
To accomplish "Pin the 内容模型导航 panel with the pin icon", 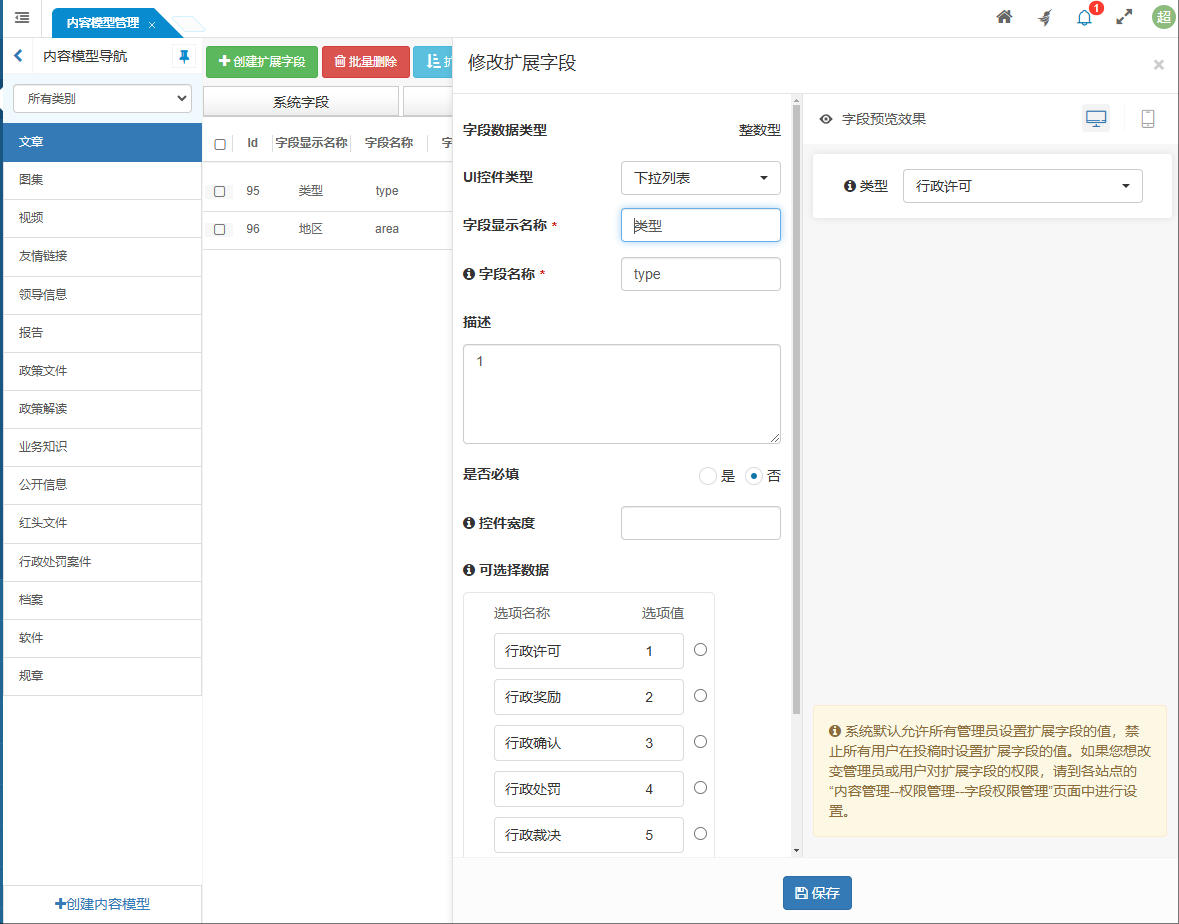I will tap(183, 58).
